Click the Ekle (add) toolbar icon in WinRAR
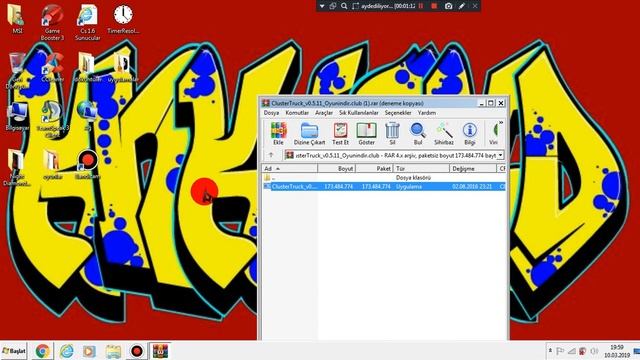The height and width of the screenshot is (360, 640). (x=278, y=133)
